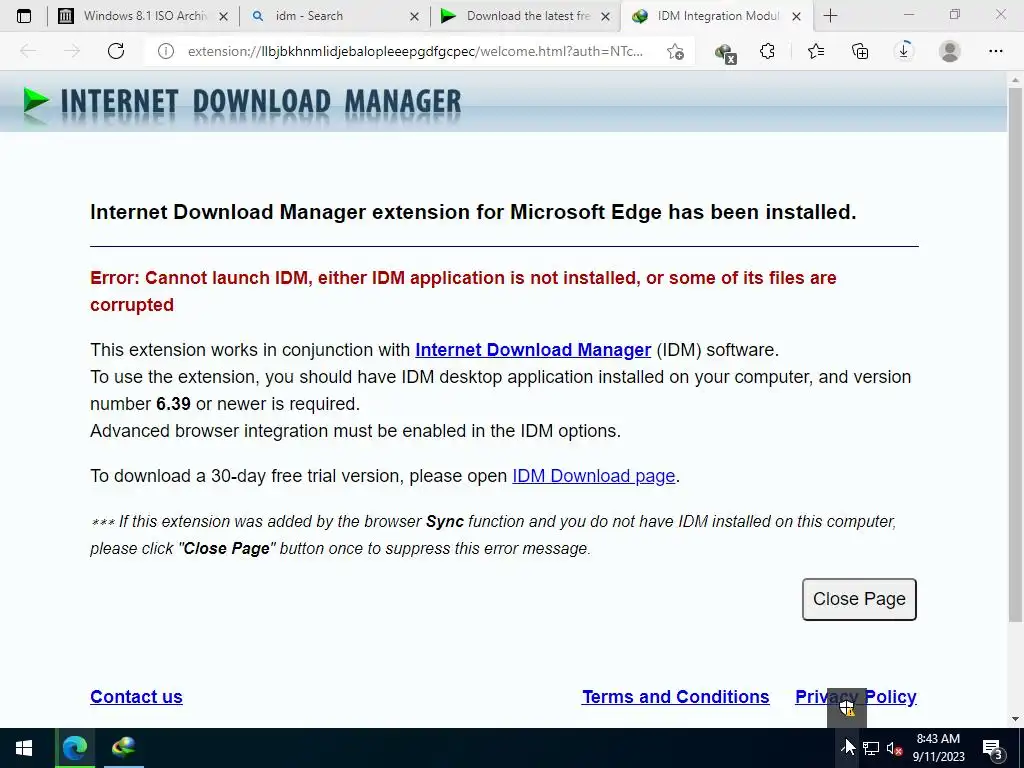Image resolution: width=1024 pixels, height=768 pixels.
Task: Show the Downloads toolbar icon
Action: 904,51
